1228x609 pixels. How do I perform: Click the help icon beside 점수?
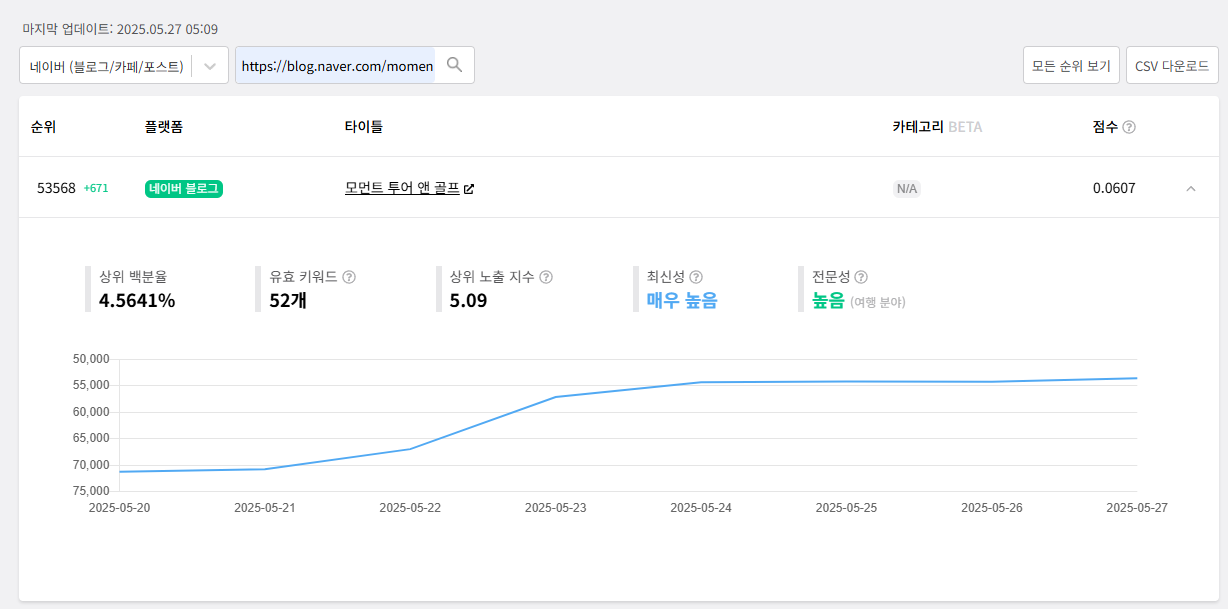(x=1129, y=127)
